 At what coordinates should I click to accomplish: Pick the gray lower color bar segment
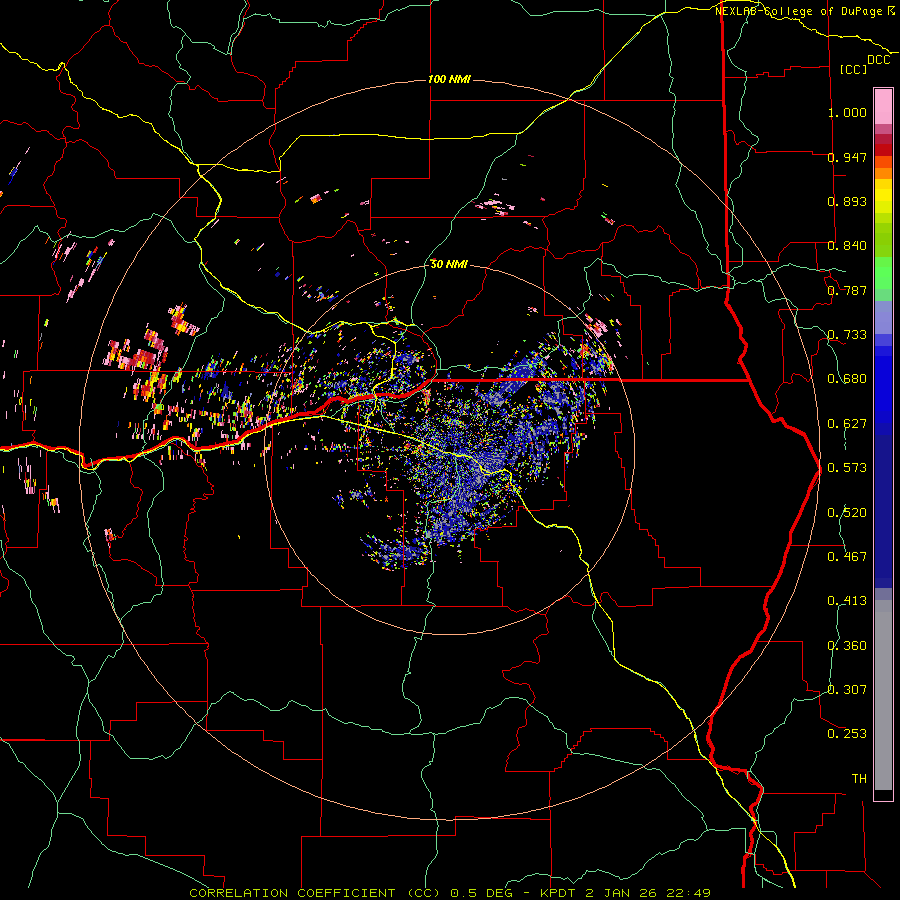(883, 695)
